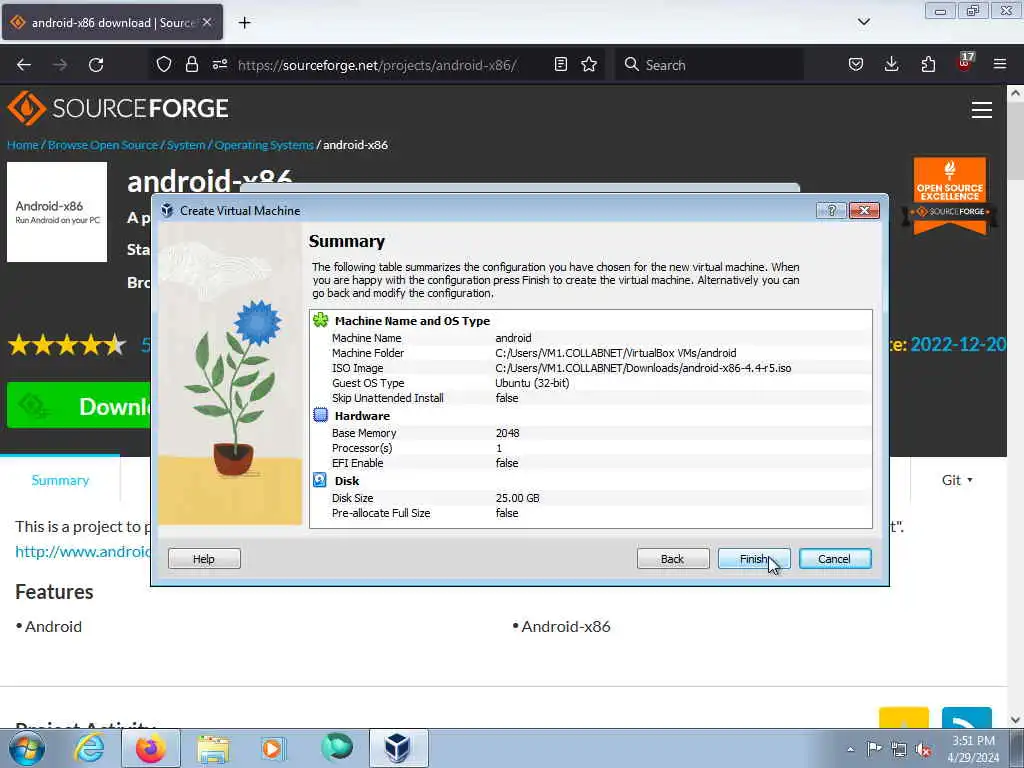The height and width of the screenshot is (768, 1024).
Task: Switch to VirtualBox in the taskbar
Action: (x=398, y=748)
